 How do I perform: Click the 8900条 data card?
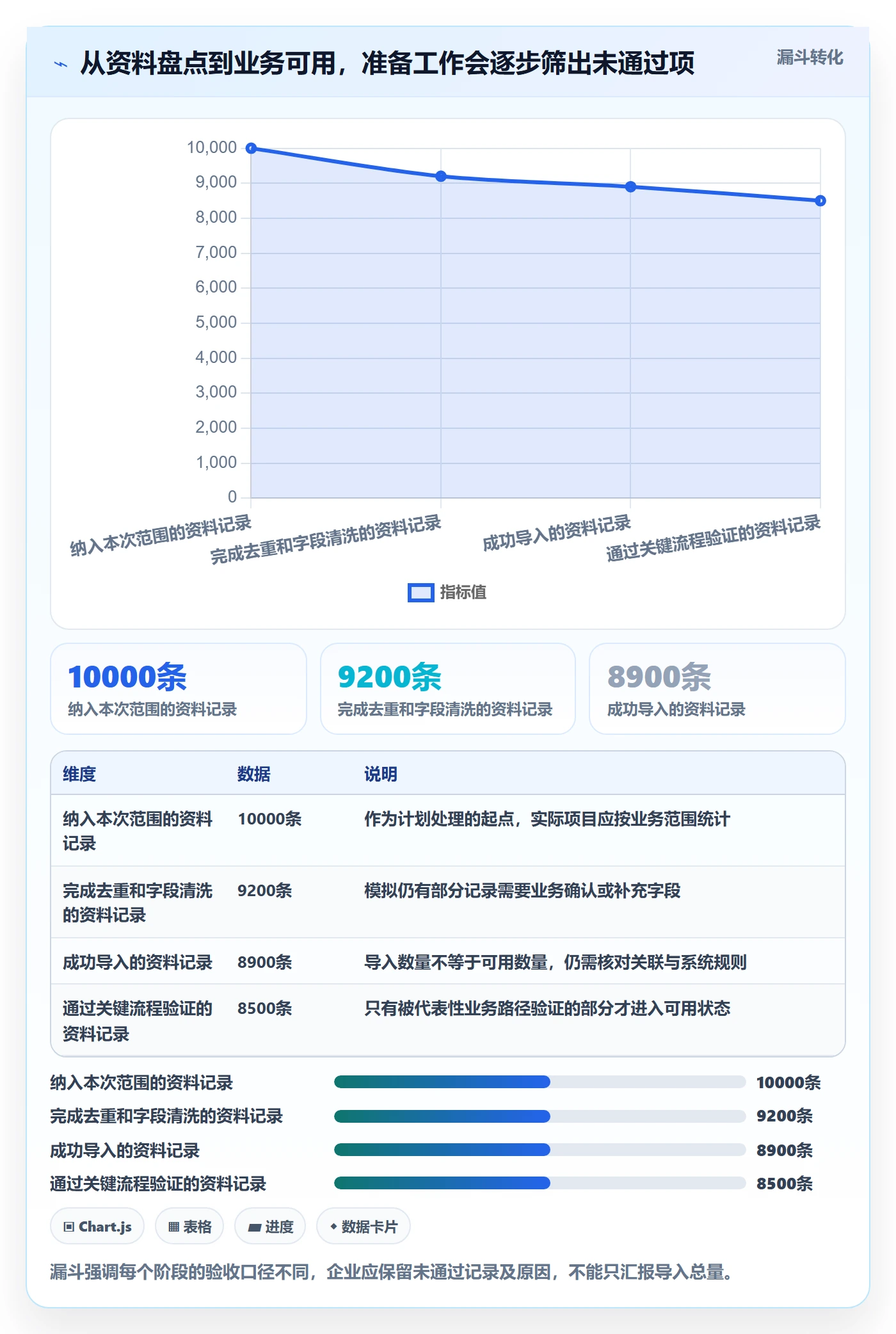(717, 689)
